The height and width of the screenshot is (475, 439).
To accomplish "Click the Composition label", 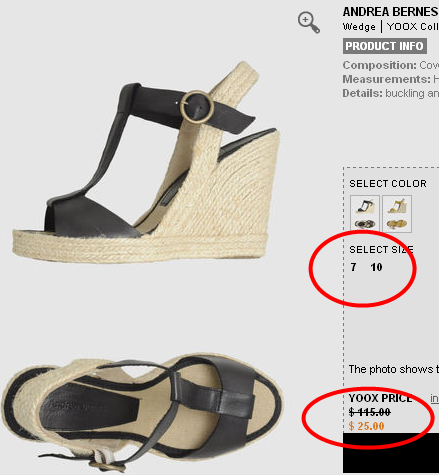I will [380, 65].
